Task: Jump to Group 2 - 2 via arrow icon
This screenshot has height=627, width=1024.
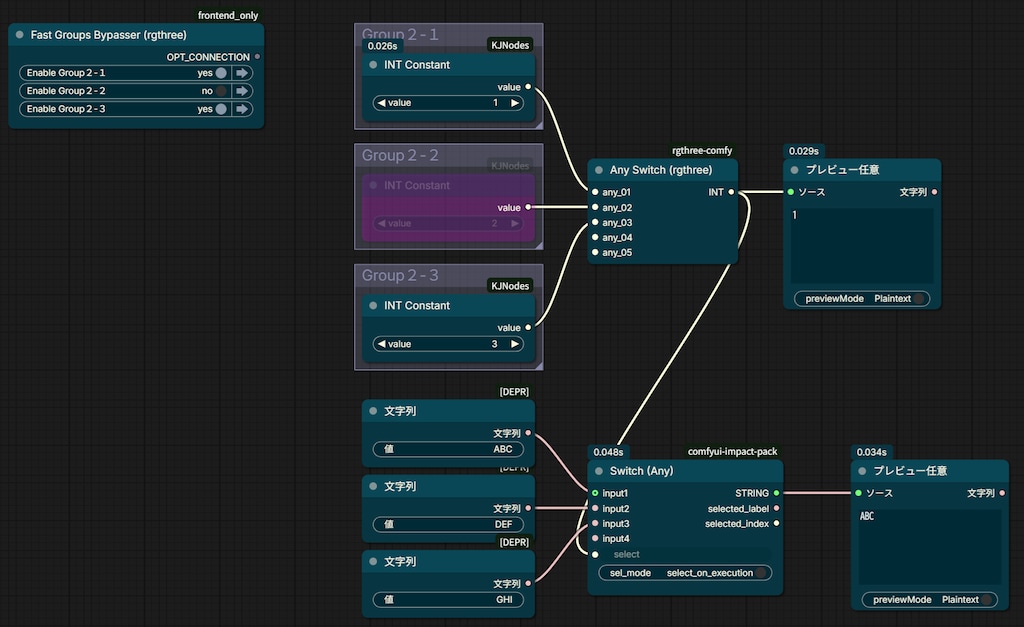Action: pyautogui.click(x=242, y=91)
